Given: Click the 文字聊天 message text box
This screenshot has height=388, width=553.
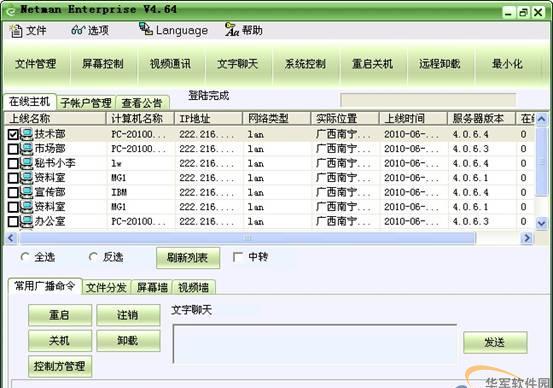Looking at the screenshot, I should point(315,344).
